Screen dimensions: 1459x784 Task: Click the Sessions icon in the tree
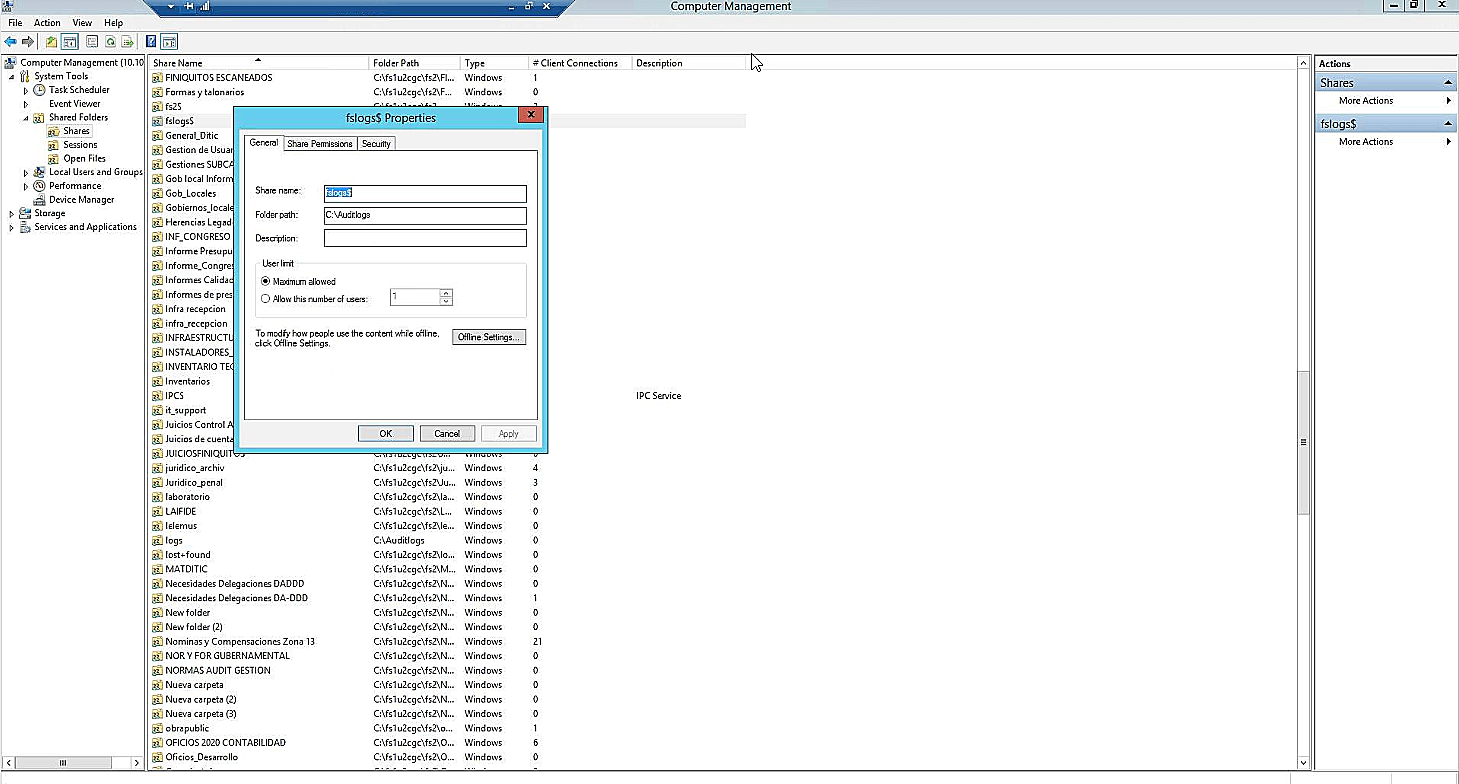tap(55, 145)
